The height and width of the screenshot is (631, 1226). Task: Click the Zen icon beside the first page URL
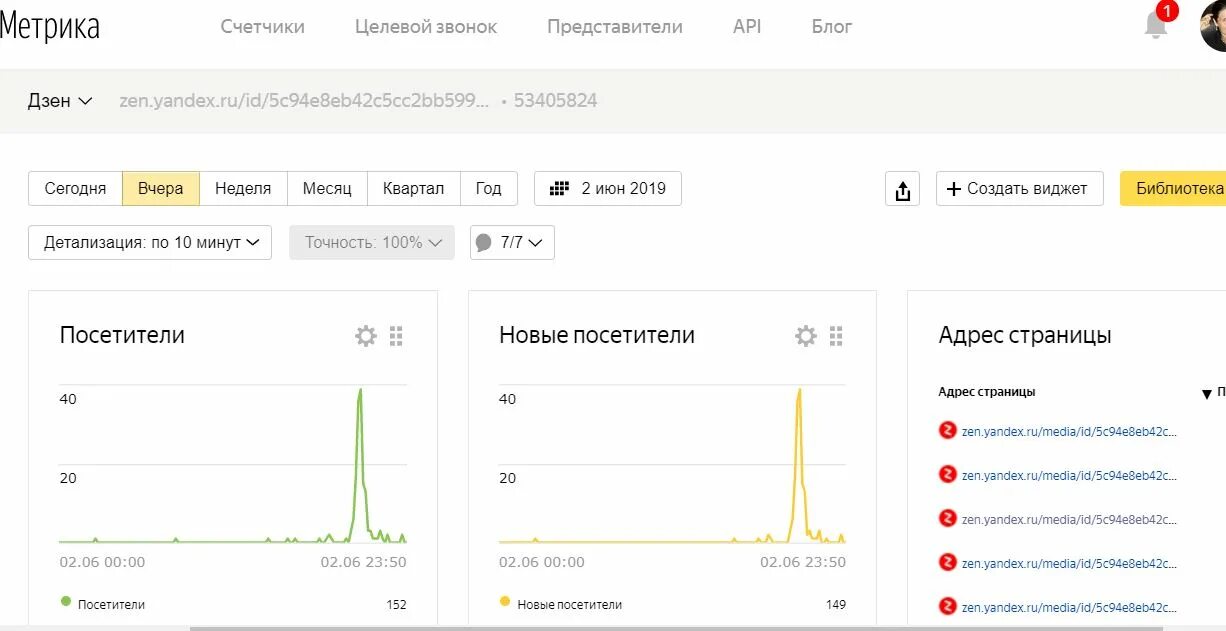[x=947, y=430]
